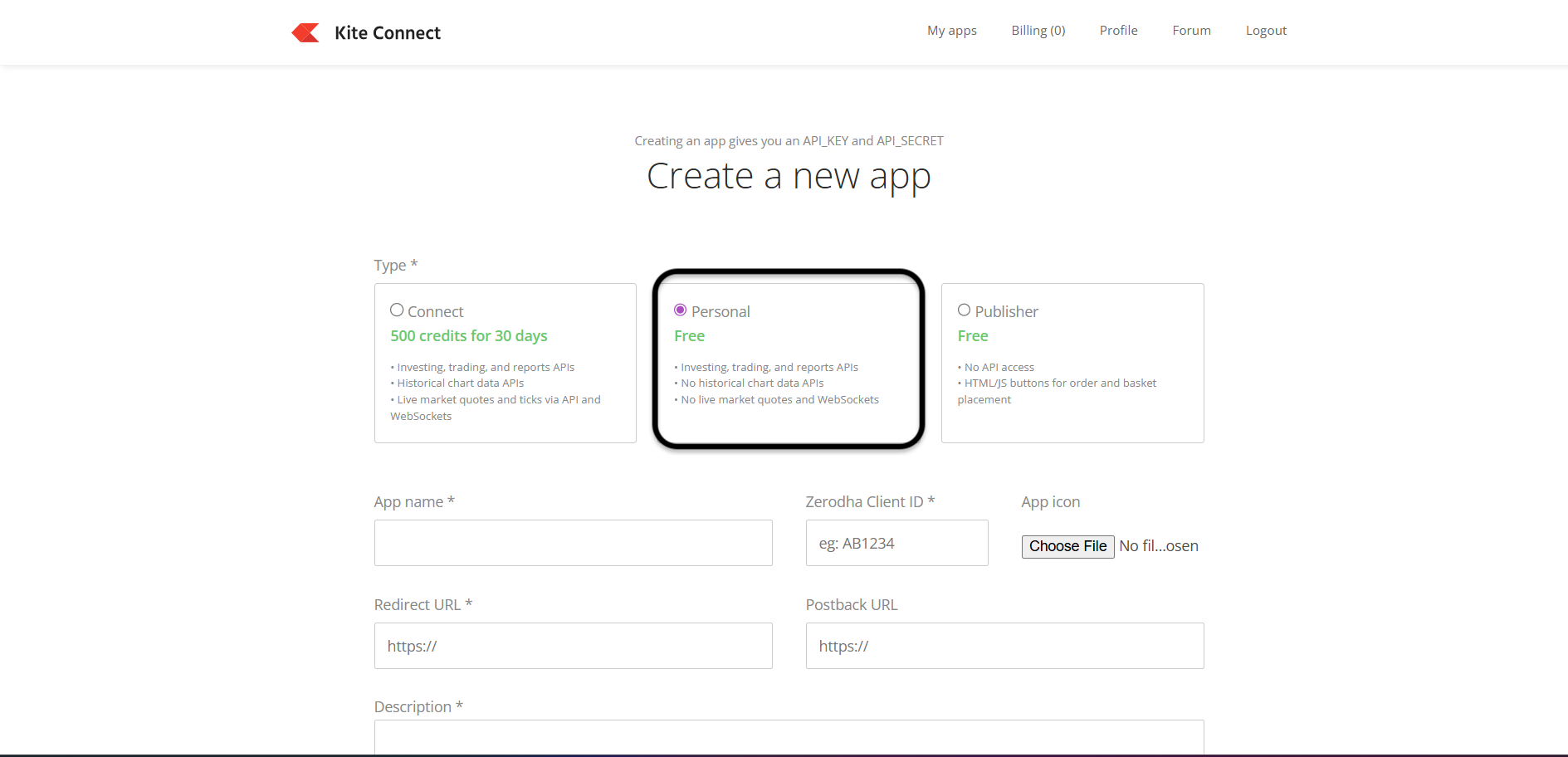Open the My apps page
Screen dimensions: 1568x757
pos(951,31)
